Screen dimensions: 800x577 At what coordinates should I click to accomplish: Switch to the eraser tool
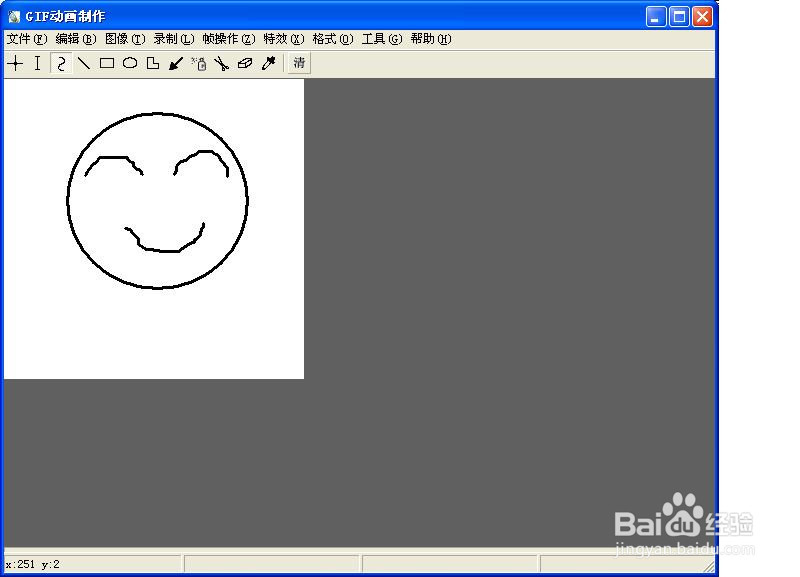tap(245, 63)
